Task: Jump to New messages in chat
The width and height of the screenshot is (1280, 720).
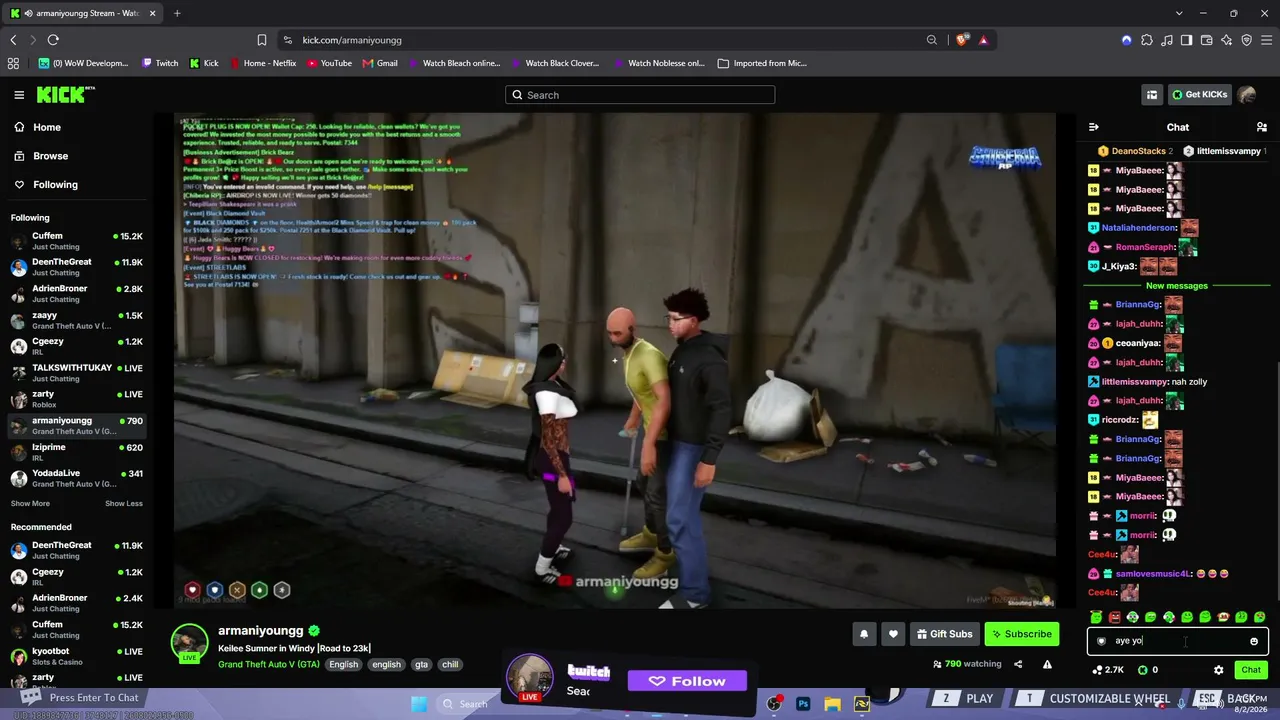Action: click(x=1177, y=286)
